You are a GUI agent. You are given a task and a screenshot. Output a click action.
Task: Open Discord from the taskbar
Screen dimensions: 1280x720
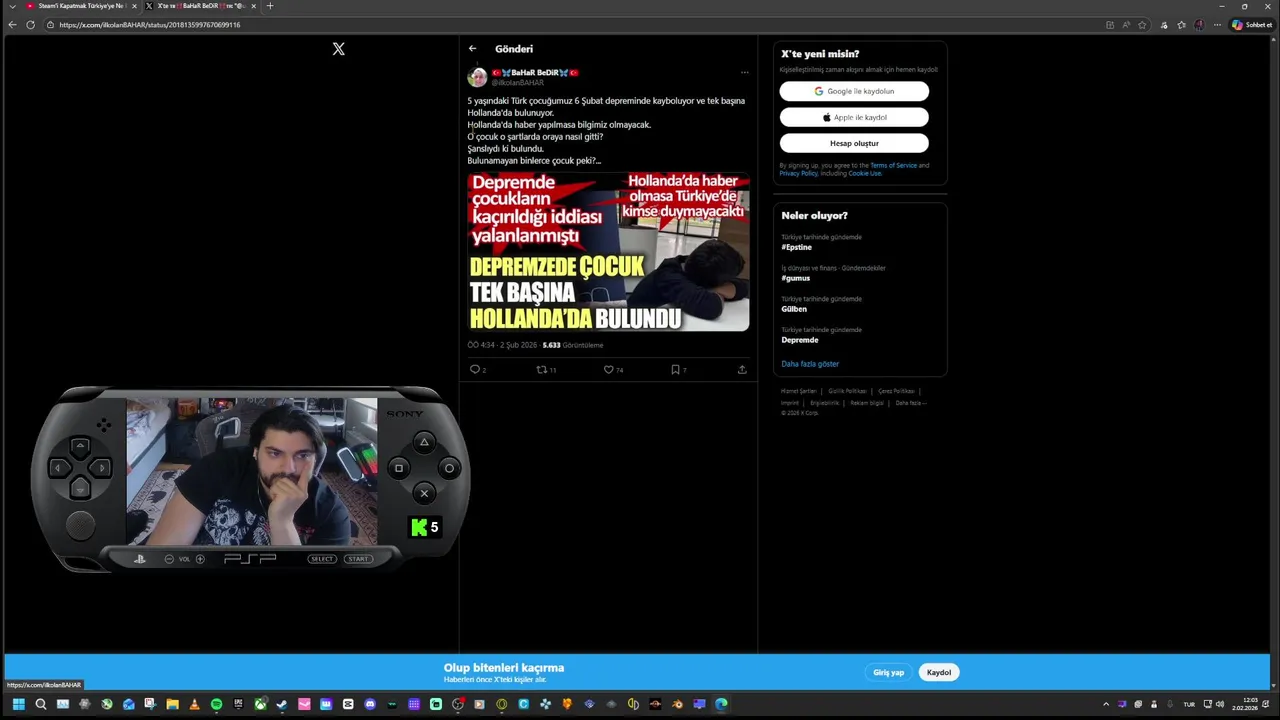tap(370, 704)
